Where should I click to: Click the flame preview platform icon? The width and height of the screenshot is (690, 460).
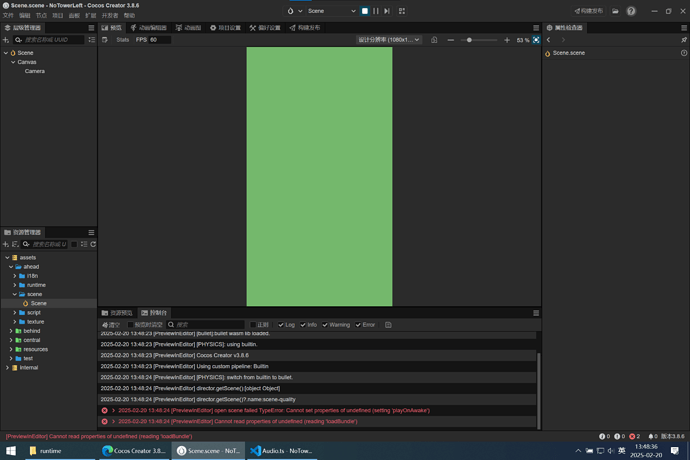290,11
